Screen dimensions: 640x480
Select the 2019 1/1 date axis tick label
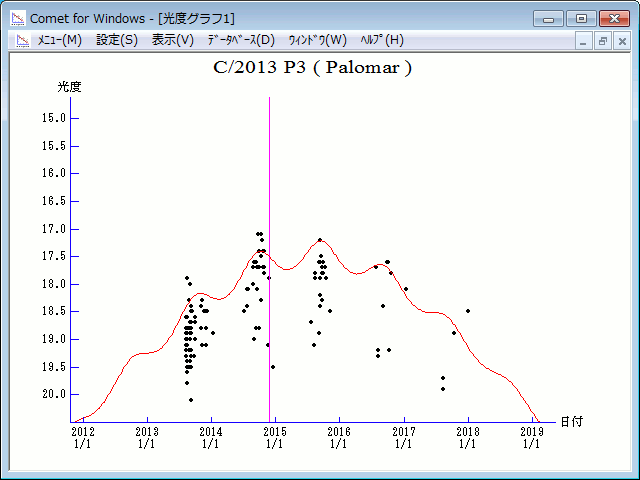click(x=531, y=437)
